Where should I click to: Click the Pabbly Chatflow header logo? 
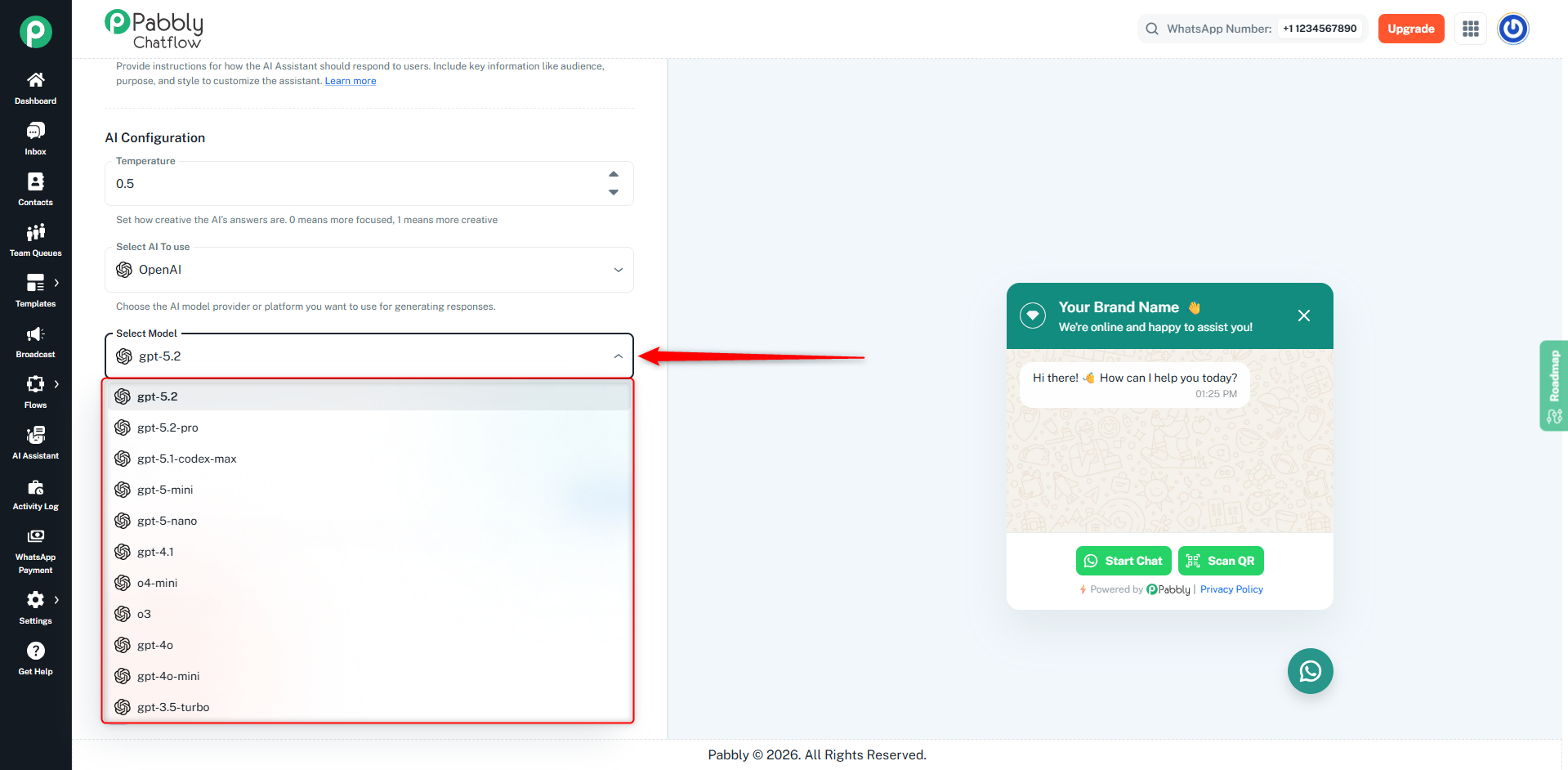pyautogui.click(x=154, y=29)
